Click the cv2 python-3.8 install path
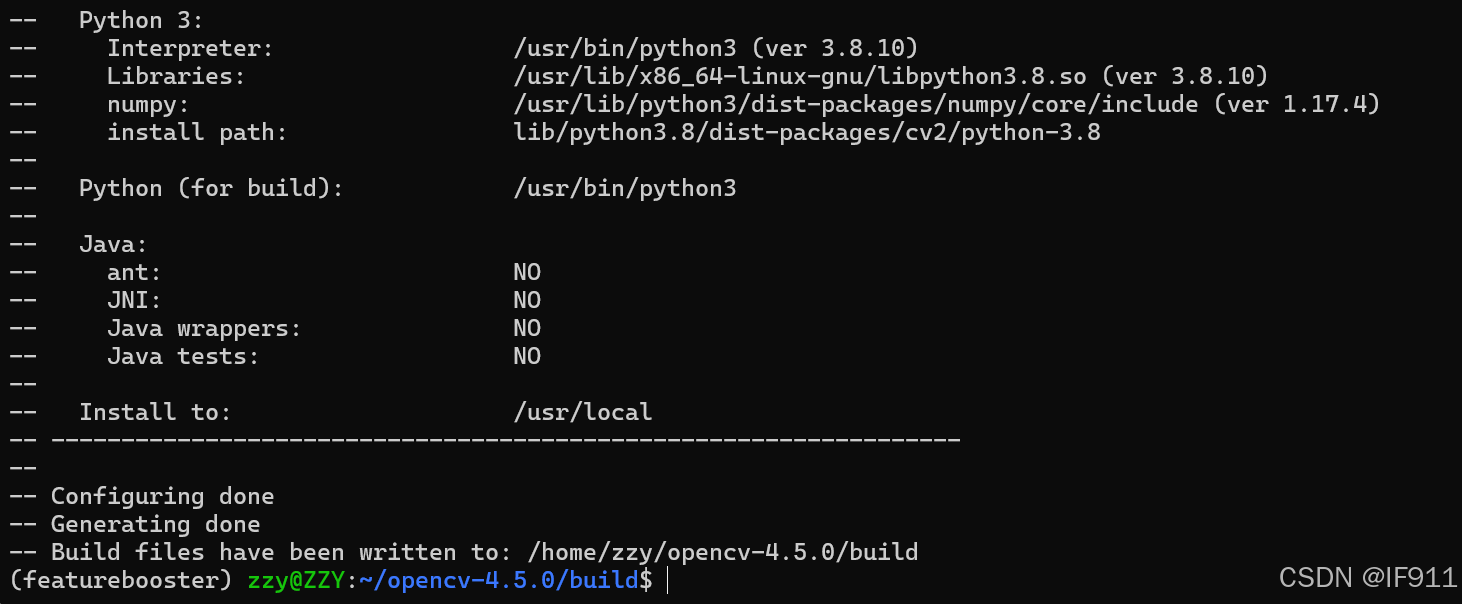Viewport: 1462px width, 604px height. tap(806, 132)
